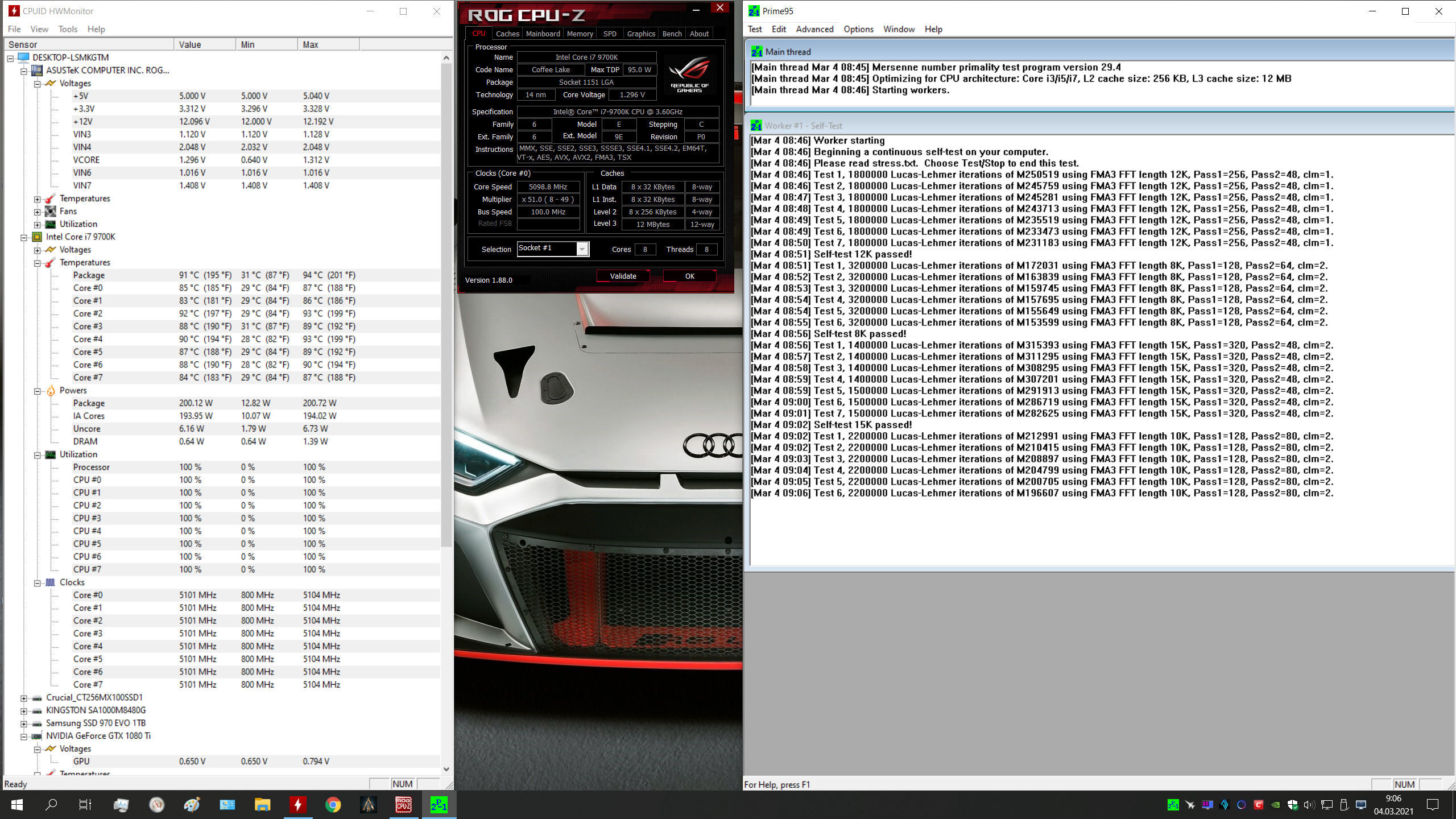Viewport: 1456px width, 819px height.
Task: Expand the Fans node under ASUSTeK
Action: click(37, 212)
